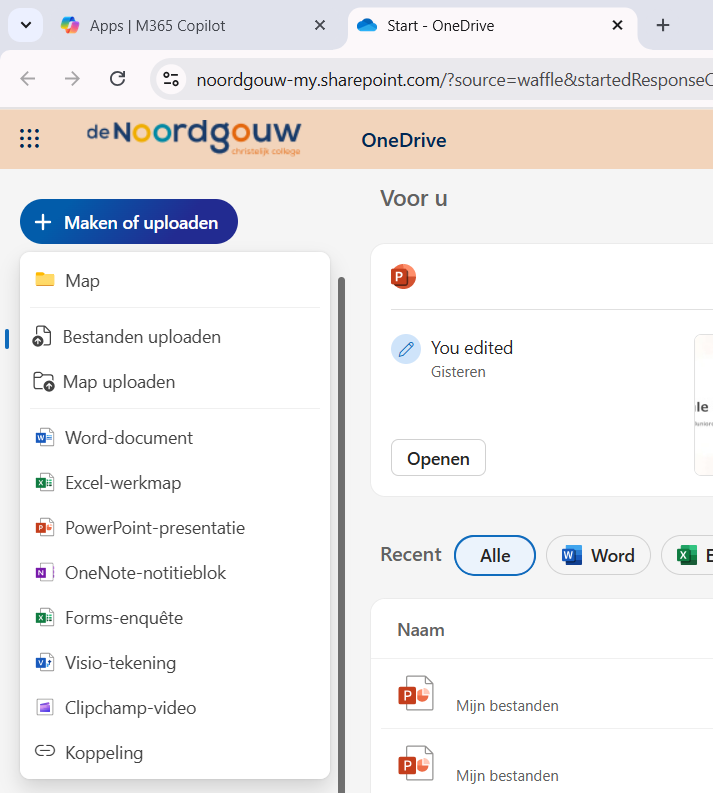Choose Map to create a new folder

(x=82, y=281)
